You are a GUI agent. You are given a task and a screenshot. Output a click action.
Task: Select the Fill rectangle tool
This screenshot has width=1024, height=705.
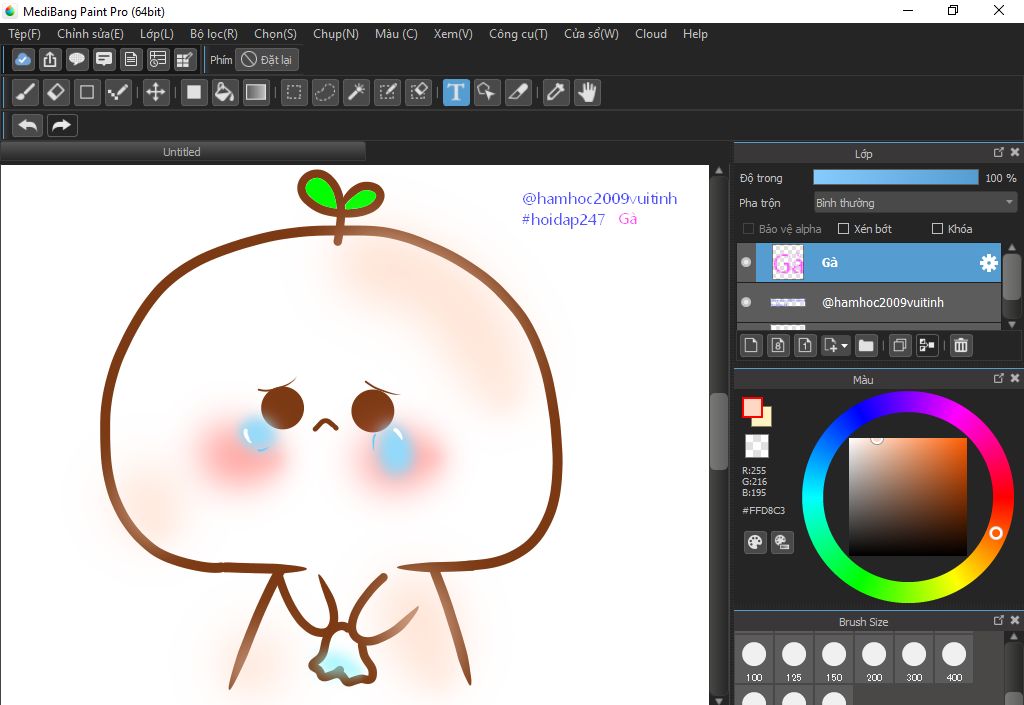[194, 92]
